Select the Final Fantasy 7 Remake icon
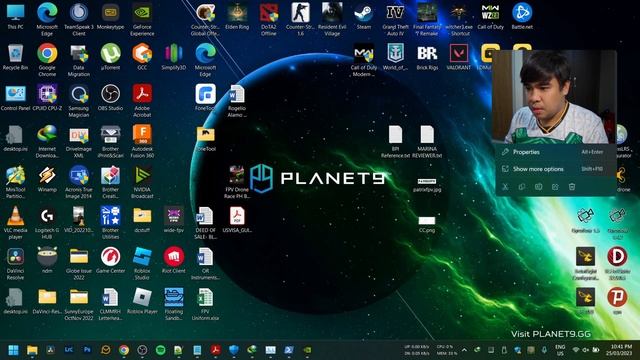The width and height of the screenshot is (640, 360). (x=427, y=19)
